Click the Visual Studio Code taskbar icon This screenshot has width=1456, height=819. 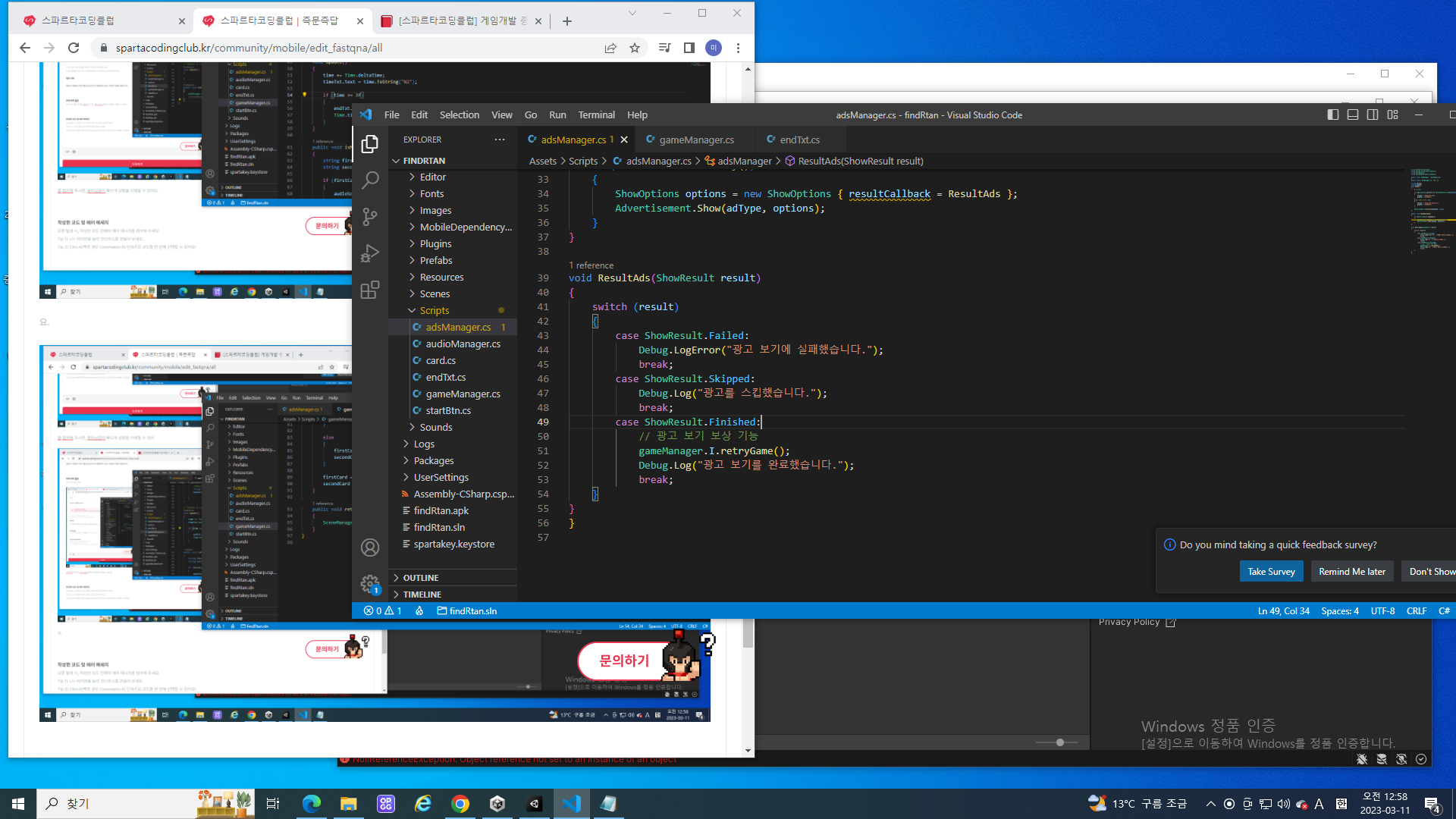click(572, 804)
